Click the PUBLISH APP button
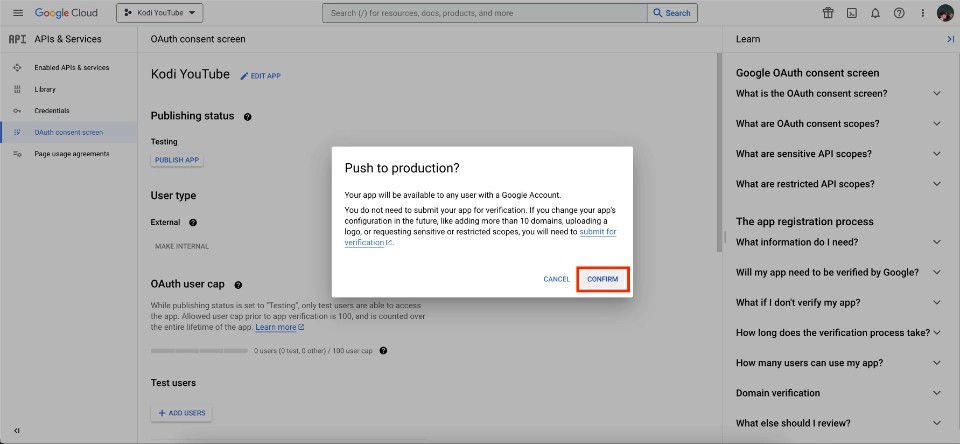960x444 pixels. tap(177, 160)
